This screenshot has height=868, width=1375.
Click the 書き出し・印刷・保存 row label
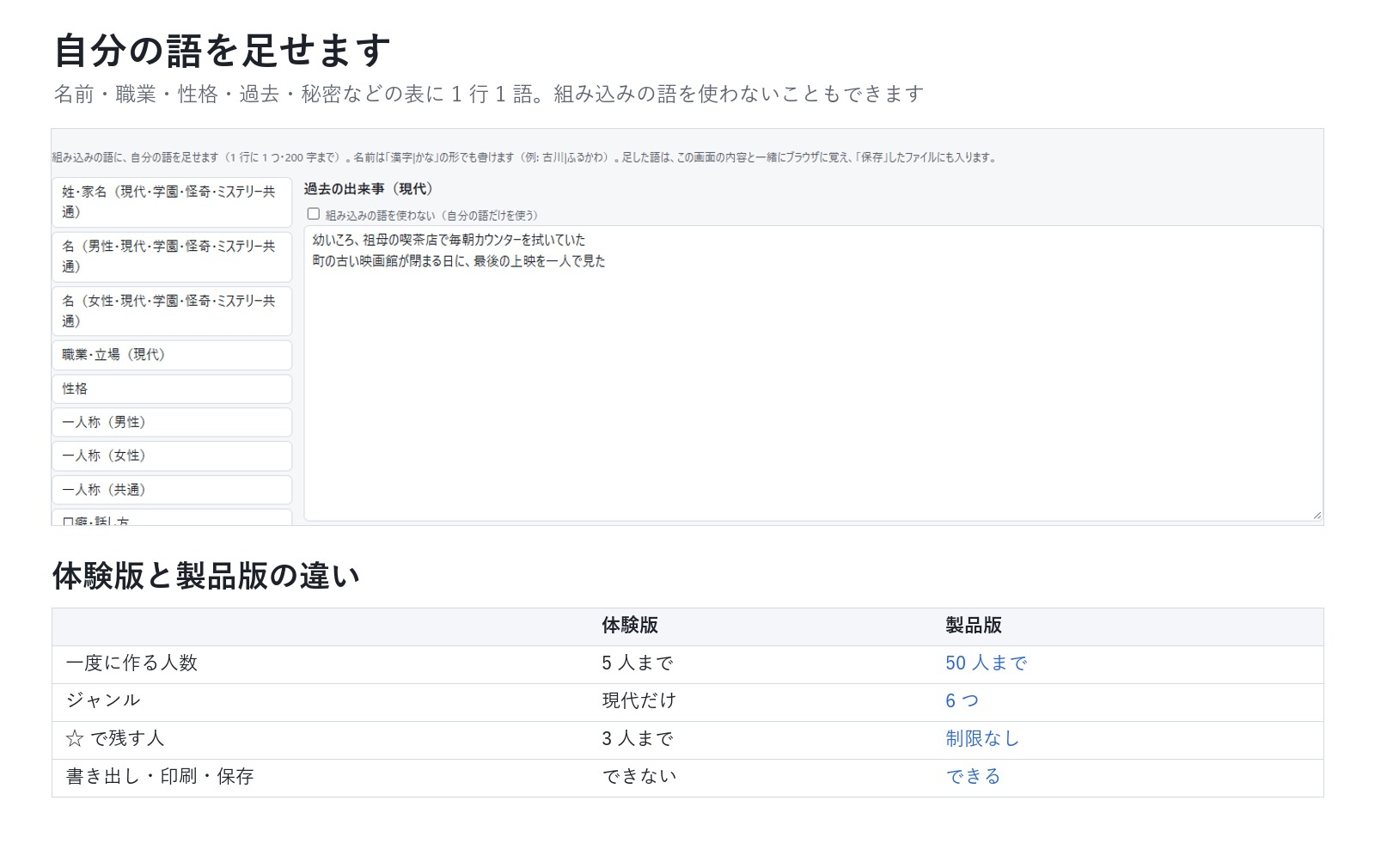click(x=160, y=777)
